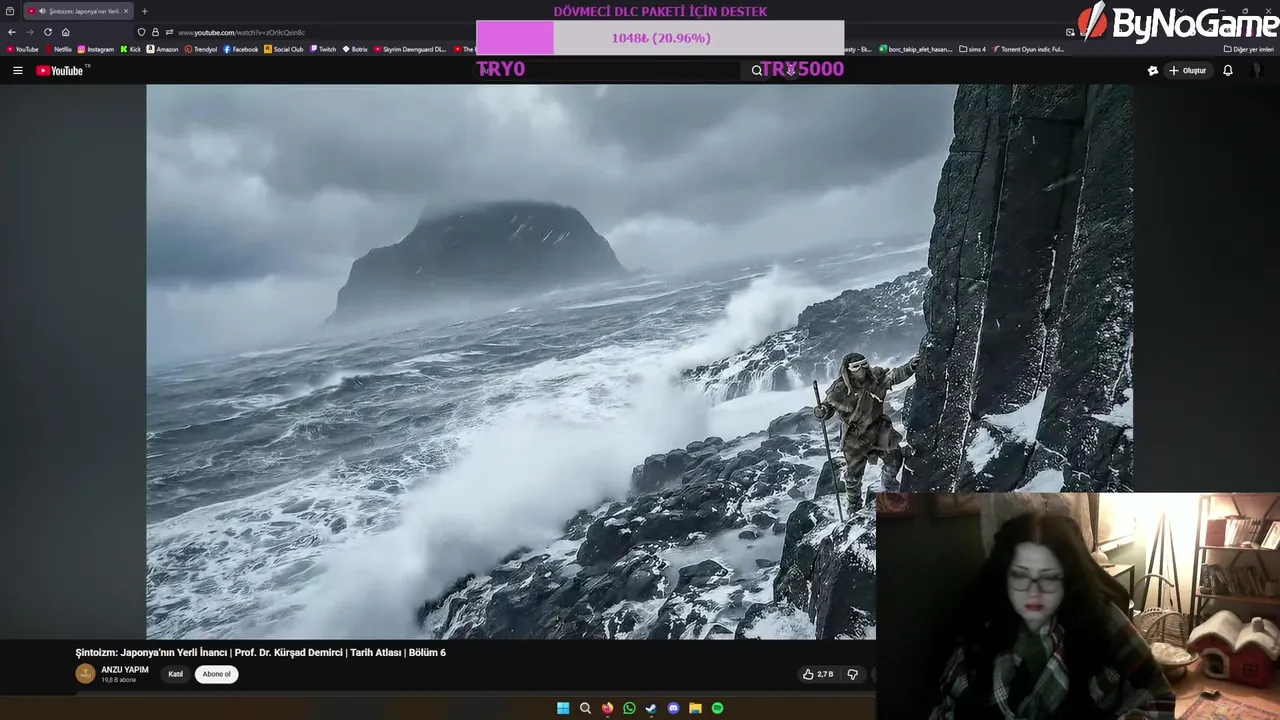Open the Torrent Oyun indir bookmark
This screenshot has height=720, width=1280.
[x=1028, y=49]
